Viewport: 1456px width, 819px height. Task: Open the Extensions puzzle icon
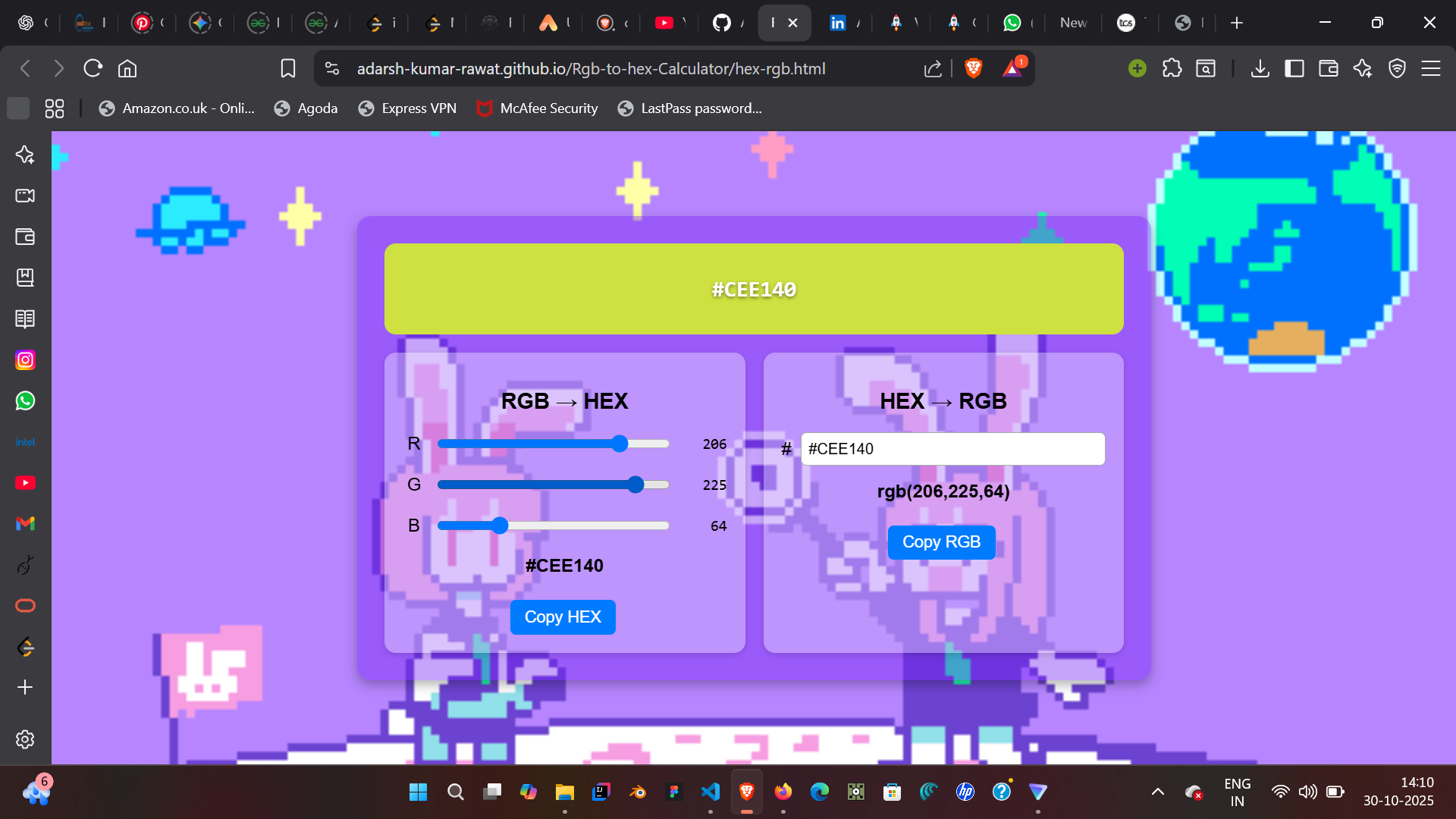1172,68
